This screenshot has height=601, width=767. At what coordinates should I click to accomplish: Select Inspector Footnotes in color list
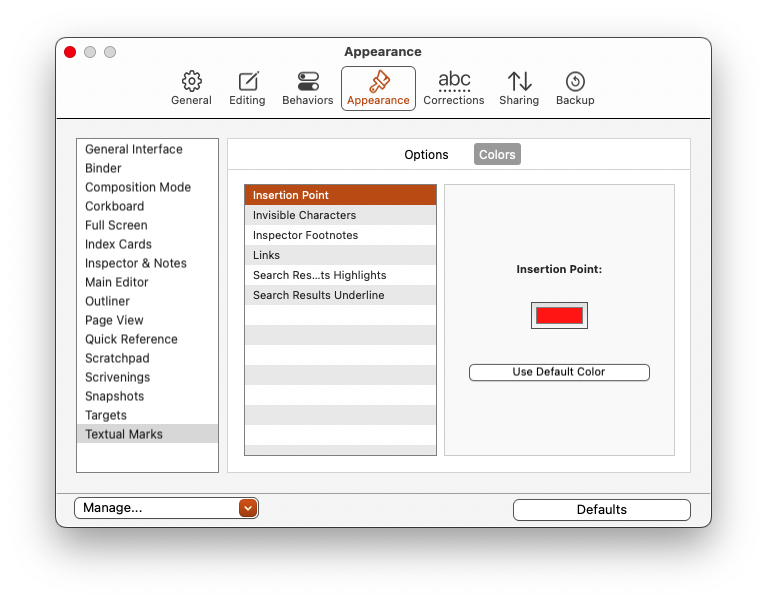click(340, 235)
